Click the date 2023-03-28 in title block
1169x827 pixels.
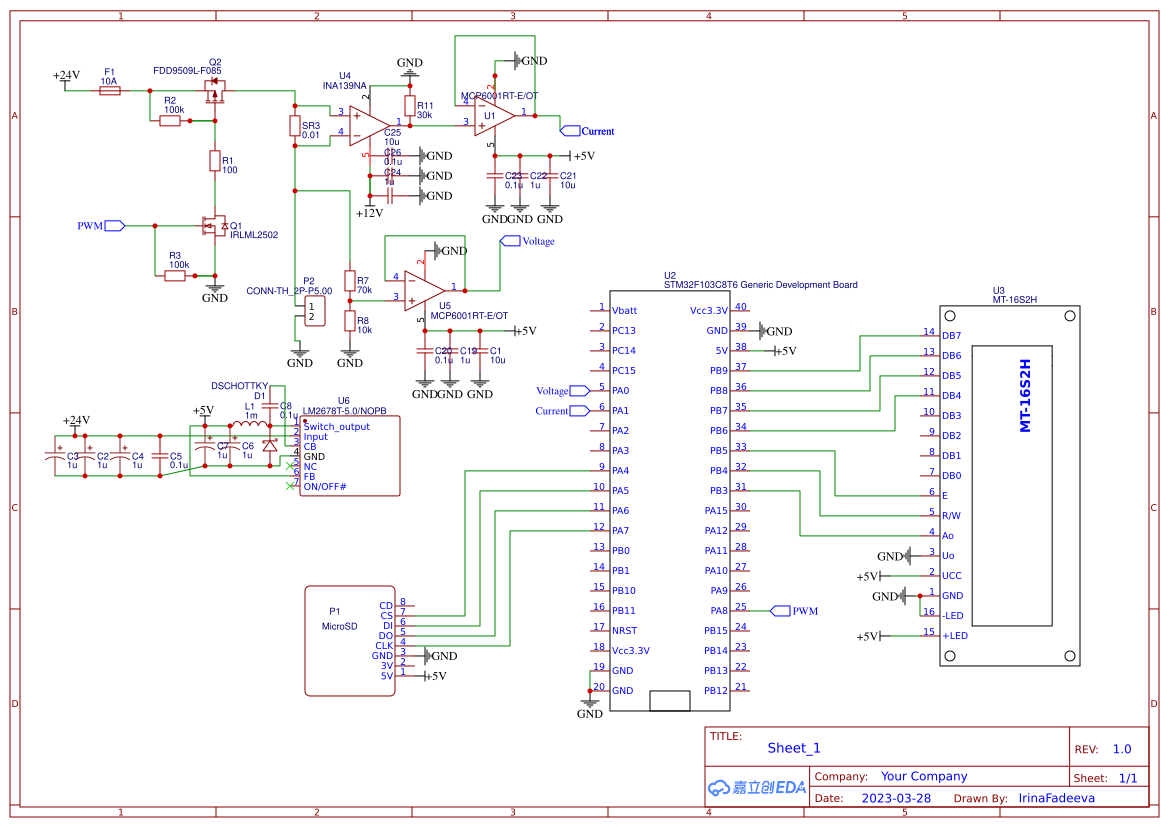(x=897, y=797)
